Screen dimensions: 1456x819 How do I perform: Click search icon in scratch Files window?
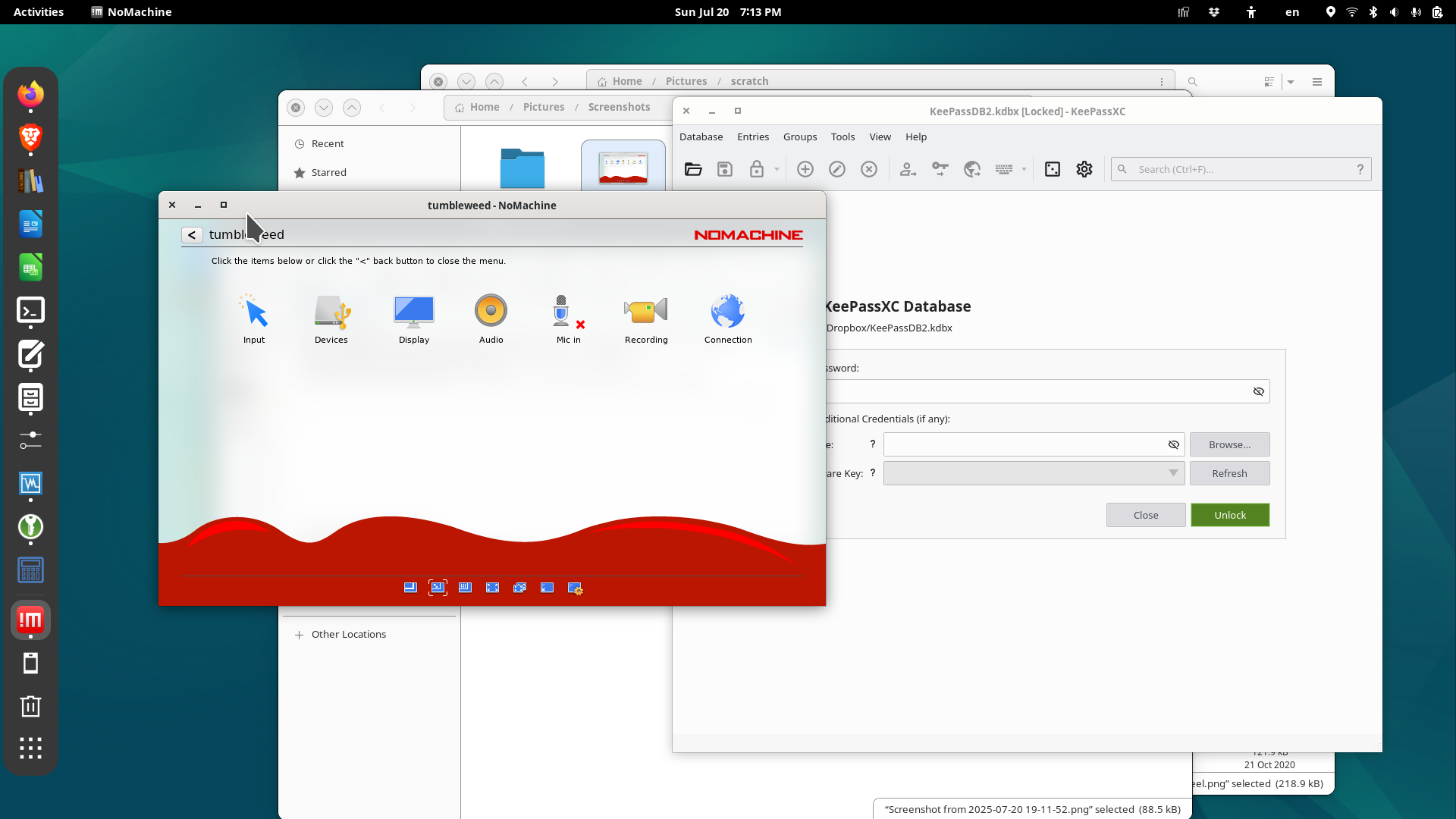point(1193,81)
